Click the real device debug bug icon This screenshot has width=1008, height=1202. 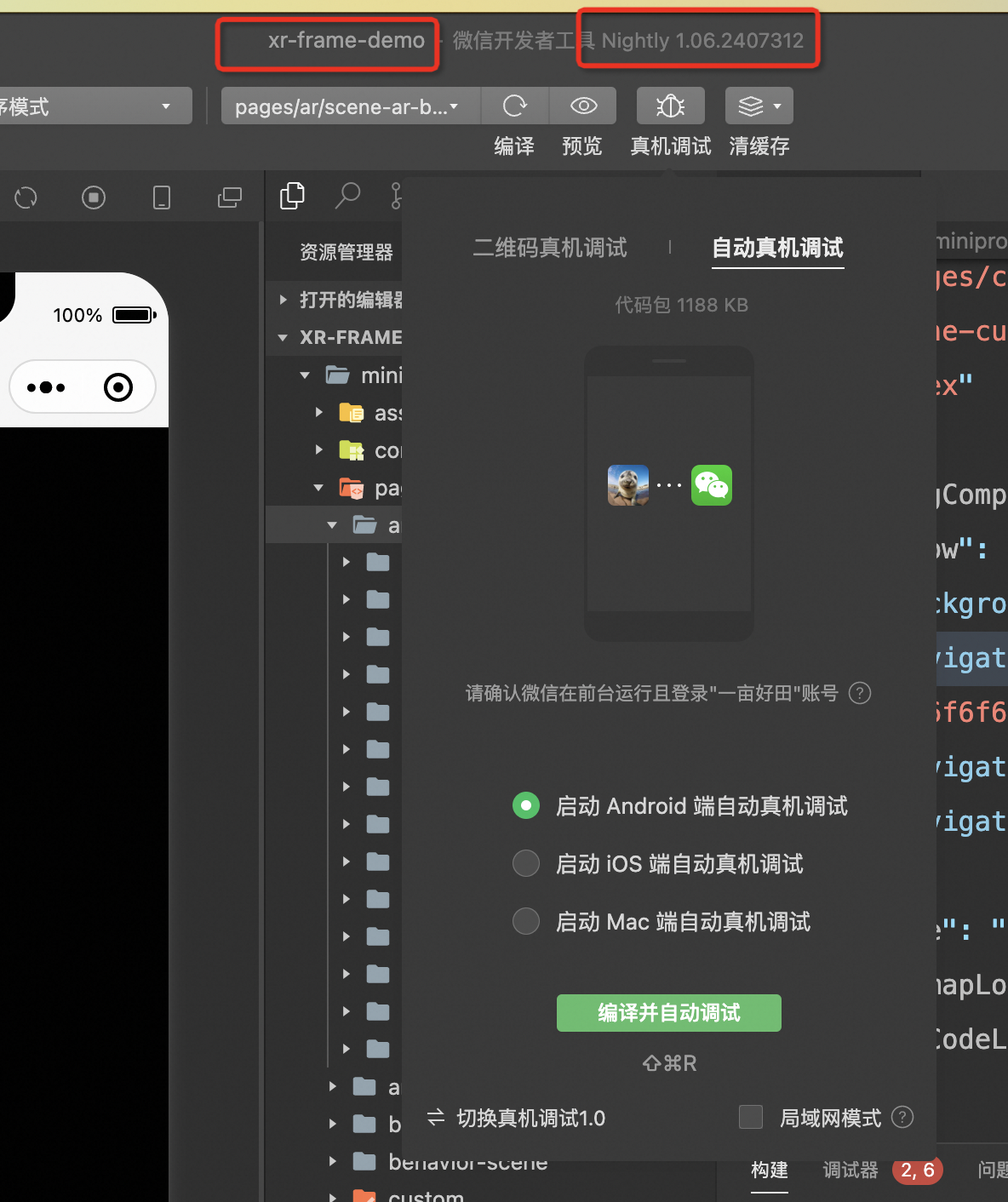671,106
